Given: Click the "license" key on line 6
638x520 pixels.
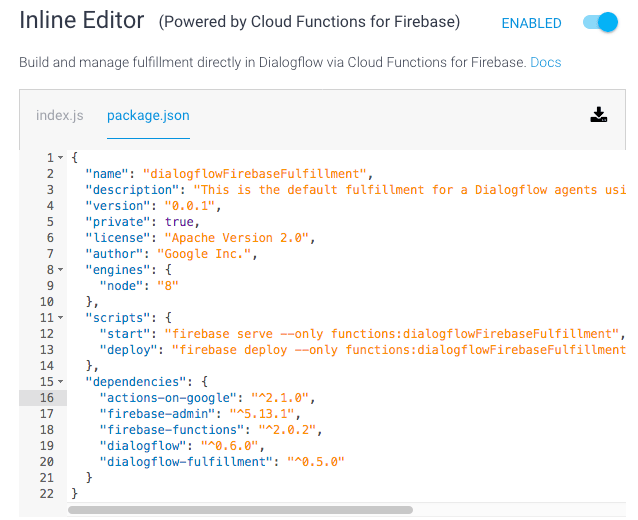Looking at the screenshot, I should coord(118,238).
